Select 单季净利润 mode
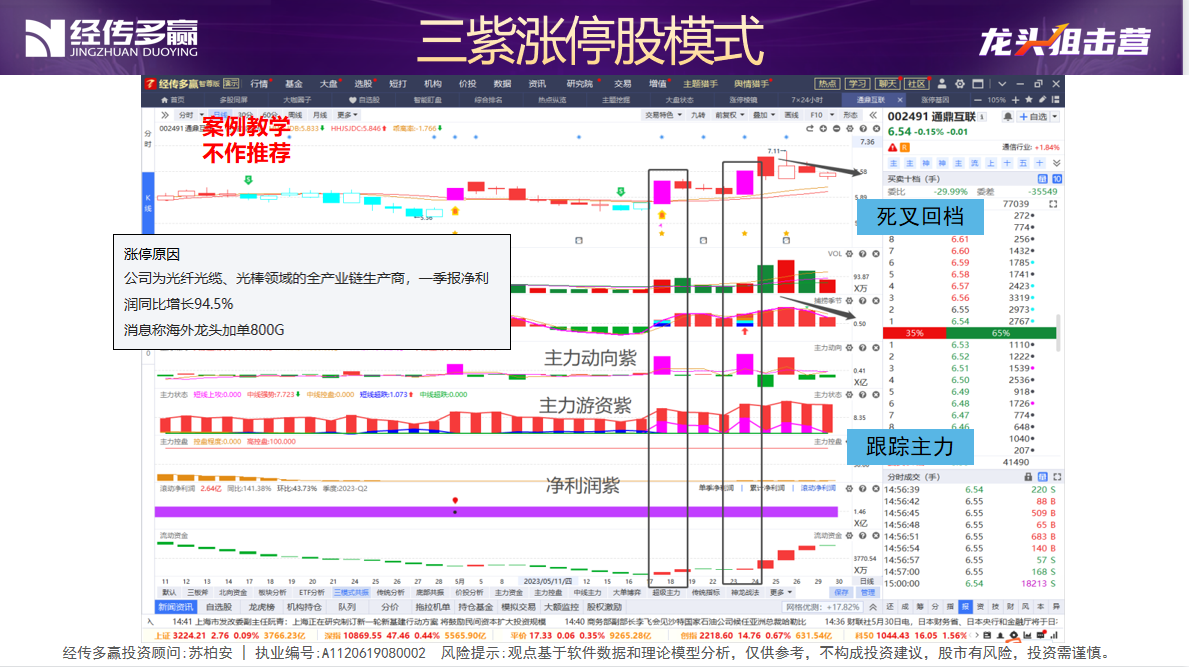 click(716, 488)
